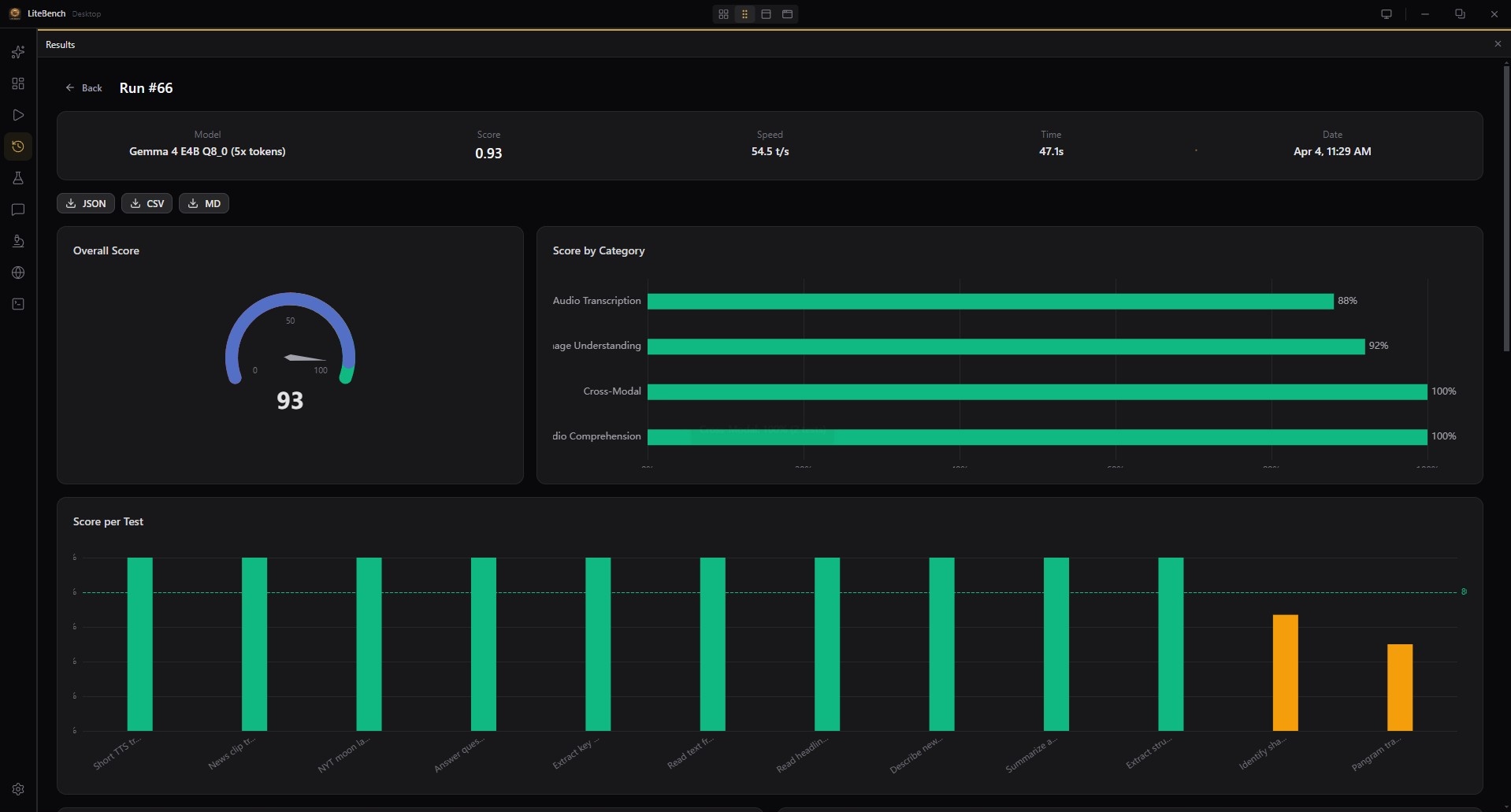Export results as CSV
Viewport: 1511px width, 812px height.
pyautogui.click(x=147, y=203)
